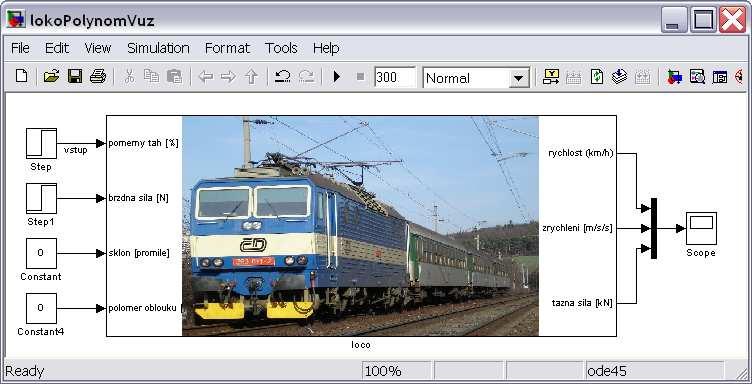The image size is (752, 384).
Task: Navigate forward with right arrow icon
Action: tap(228, 77)
